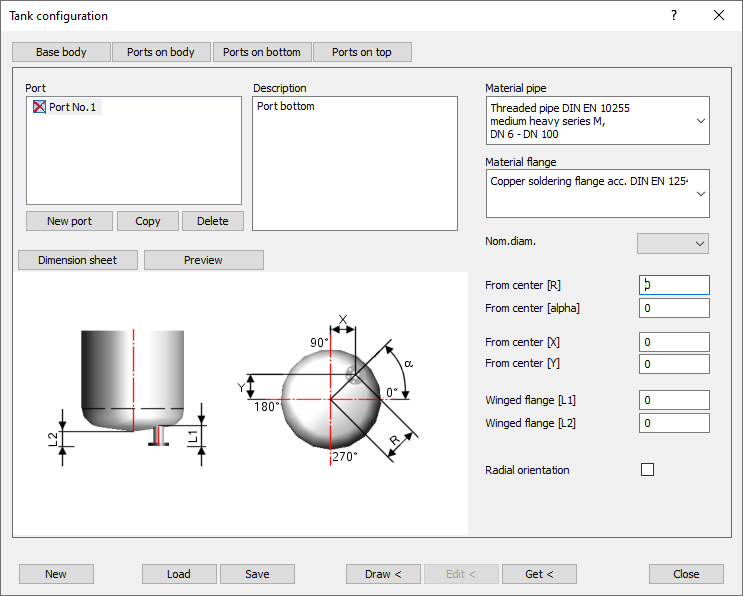Screen dimensions: 743x596
Task: Open the Ports on bottom tab
Action: [x=262, y=52]
